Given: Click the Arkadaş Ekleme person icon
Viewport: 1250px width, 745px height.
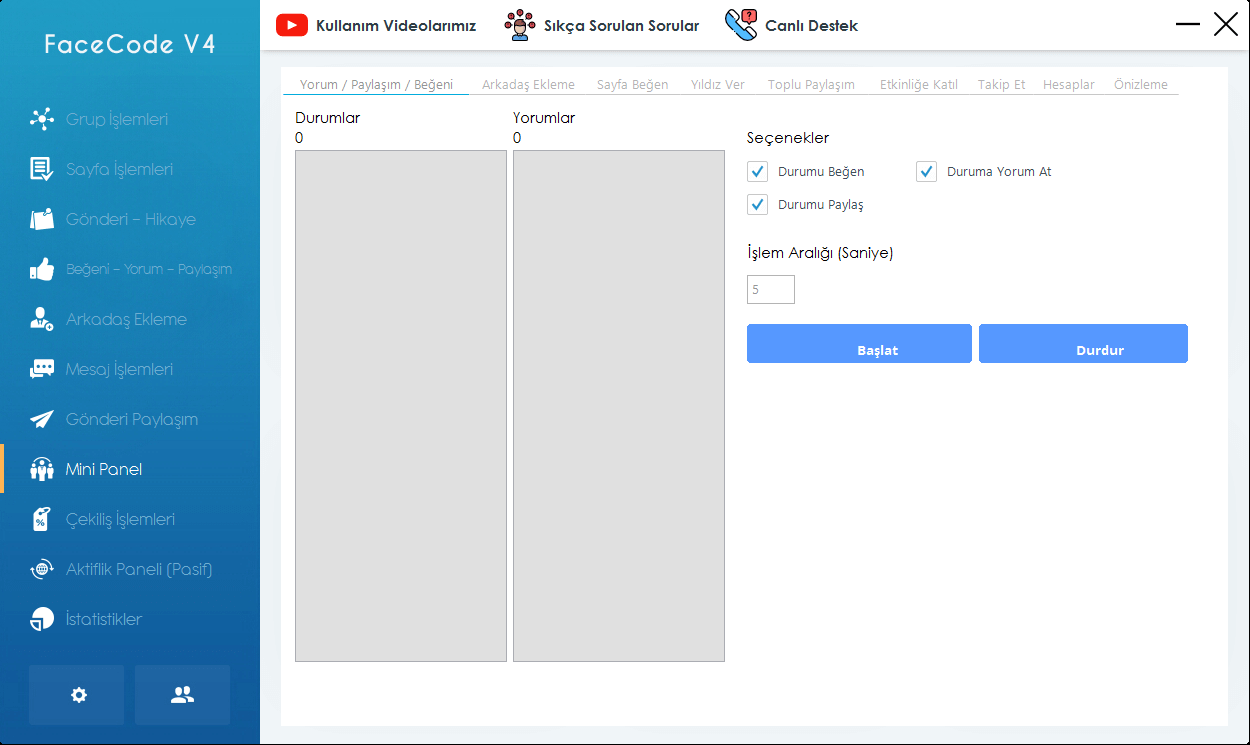Looking at the screenshot, I should coord(42,319).
